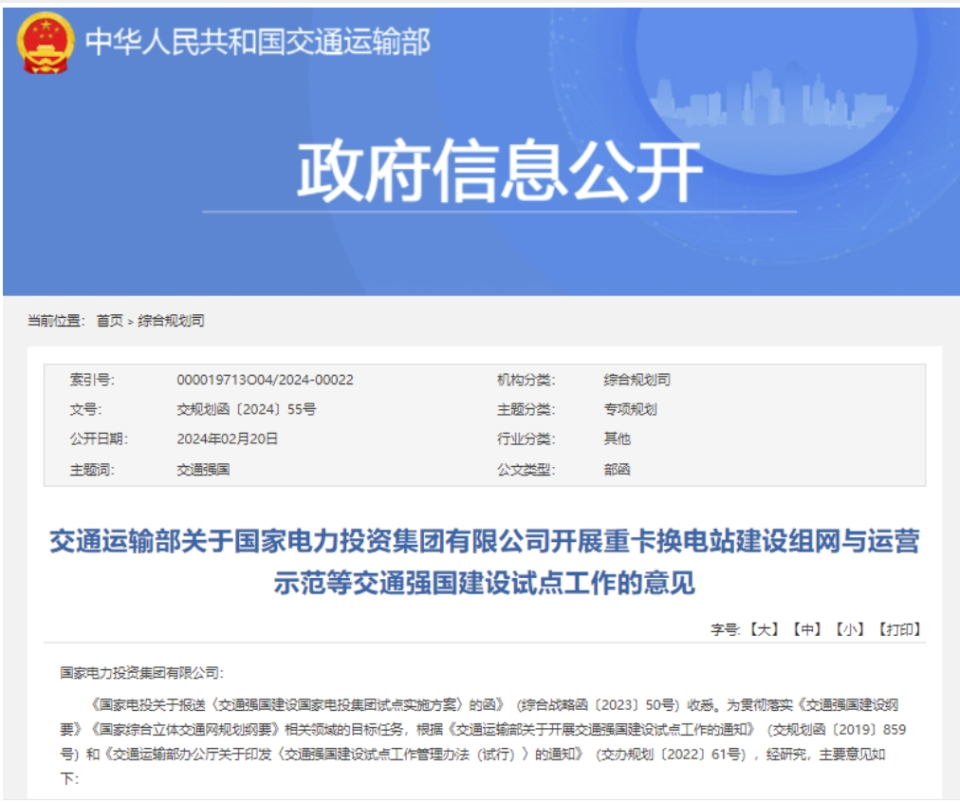The image size is (960, 803).
Task: Select document number 交规划函〔2024〕55号
Action: coord(247,409)
